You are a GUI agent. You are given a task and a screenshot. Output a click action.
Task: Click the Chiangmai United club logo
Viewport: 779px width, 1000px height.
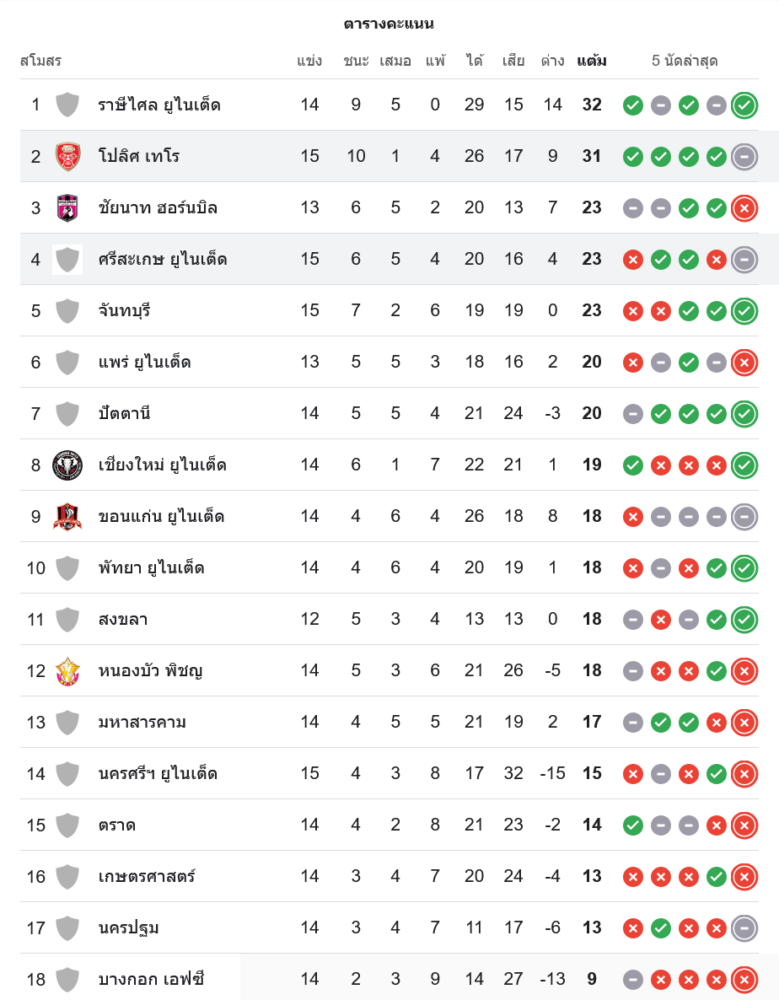tap(67, 465)
